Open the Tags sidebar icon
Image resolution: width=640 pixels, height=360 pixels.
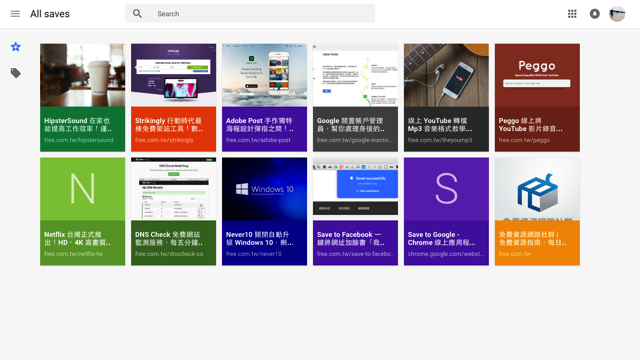(16, 73)
